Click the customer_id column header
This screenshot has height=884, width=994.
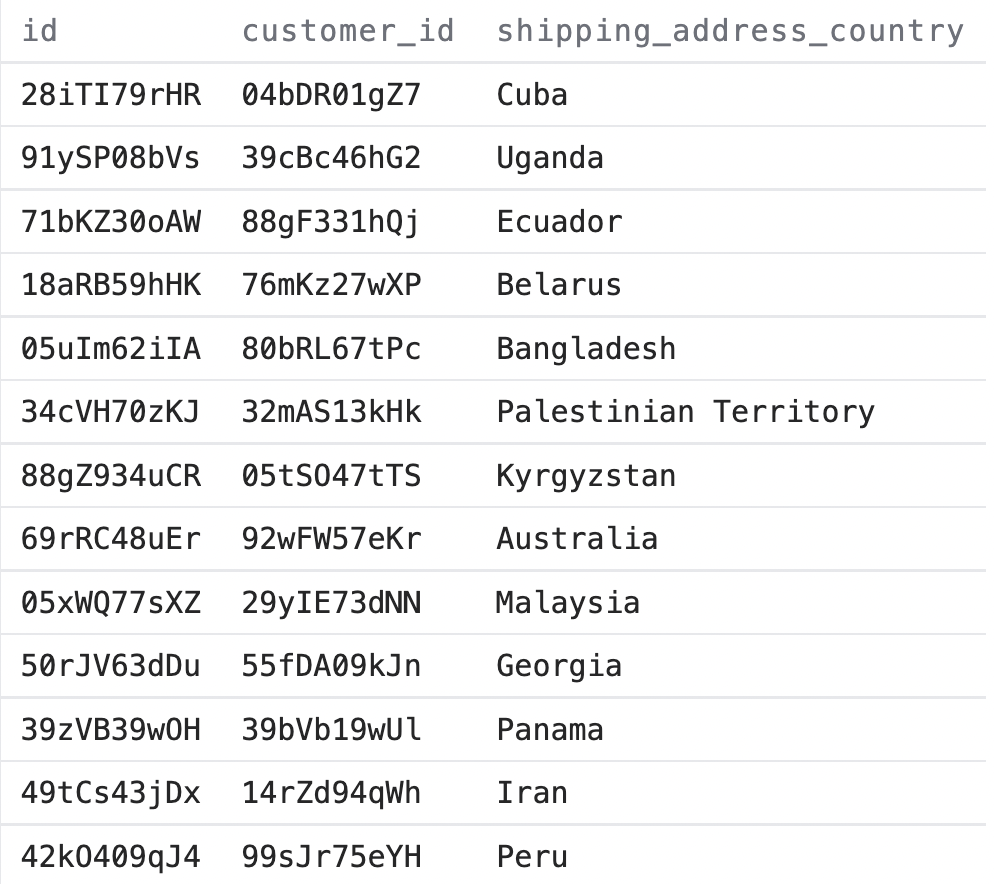(348, 31)
